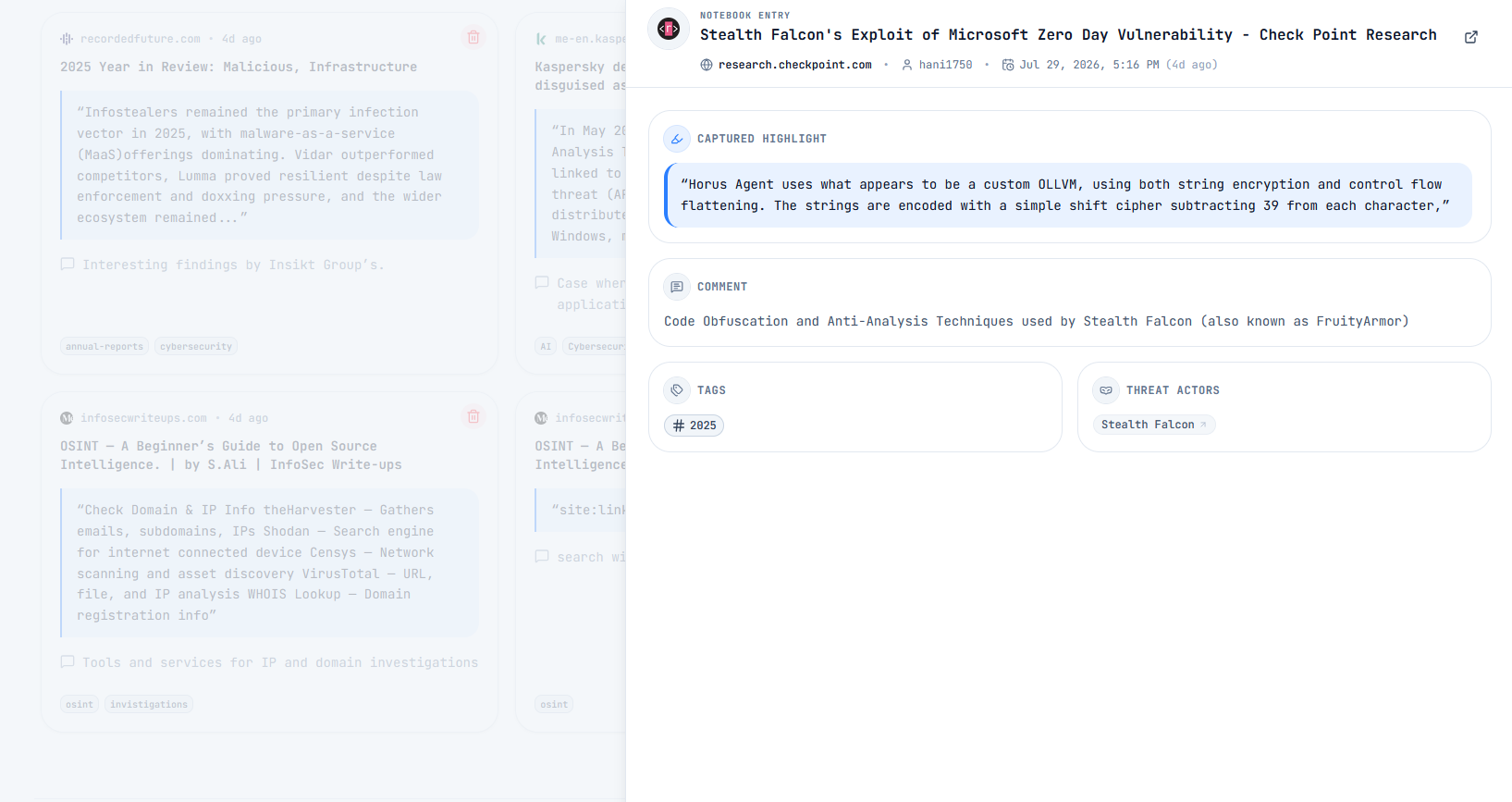1512x802 pixels.
Task: Click the recordedfuture.com source label
Action: tap(141, 39)
